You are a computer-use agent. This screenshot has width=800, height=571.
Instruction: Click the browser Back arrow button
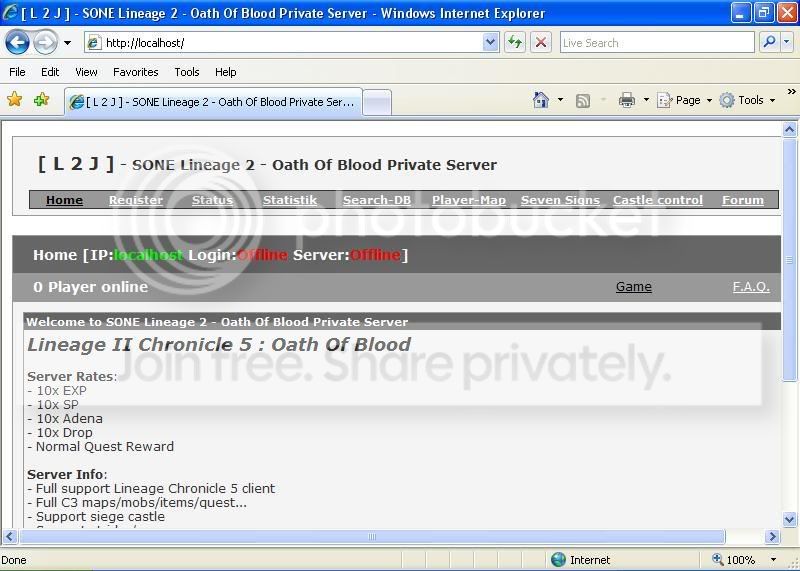tap(17, 43)
